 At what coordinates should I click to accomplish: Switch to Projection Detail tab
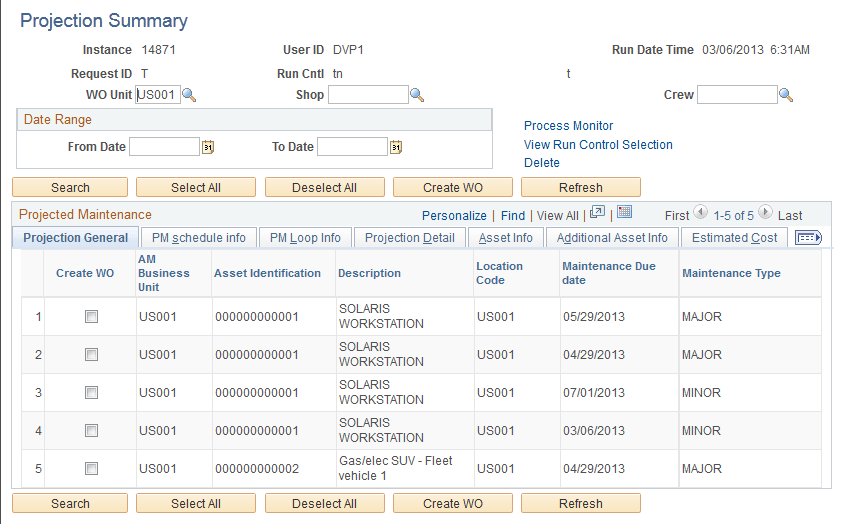(x=410, y=238)
